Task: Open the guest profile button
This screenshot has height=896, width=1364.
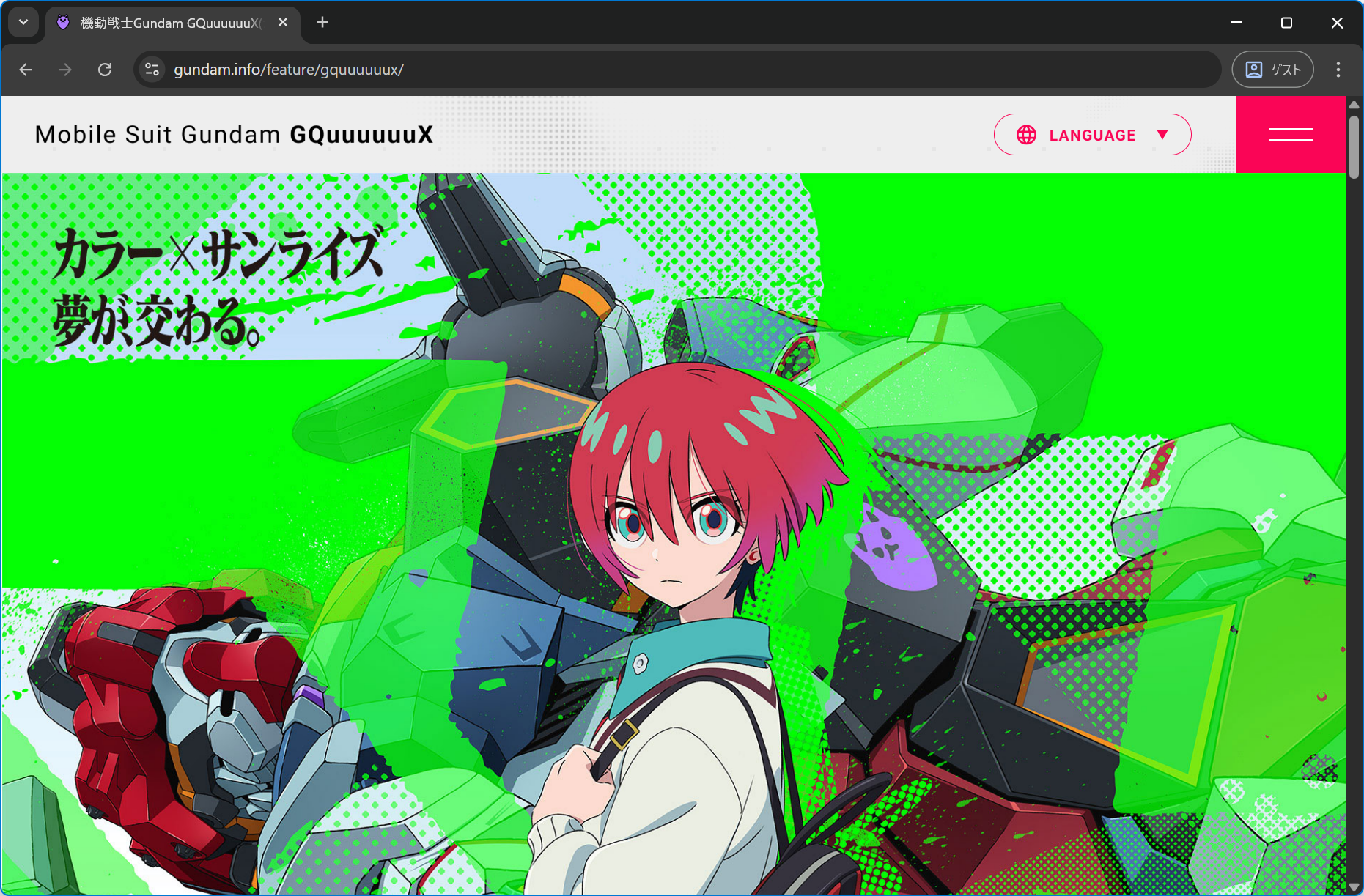Action: click(1273, 70)
